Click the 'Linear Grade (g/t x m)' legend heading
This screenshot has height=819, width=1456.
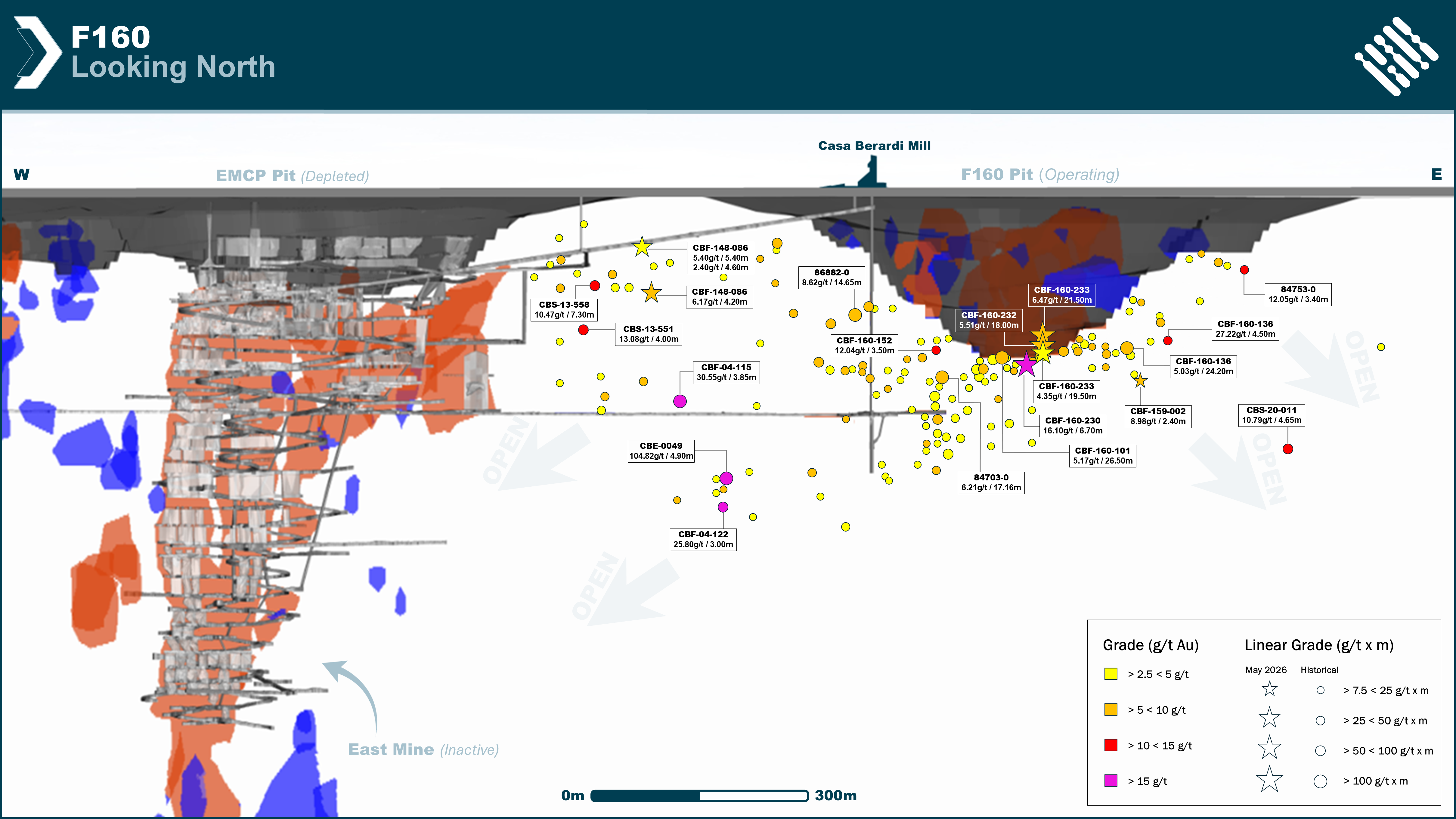click(x=1319, y=646)
